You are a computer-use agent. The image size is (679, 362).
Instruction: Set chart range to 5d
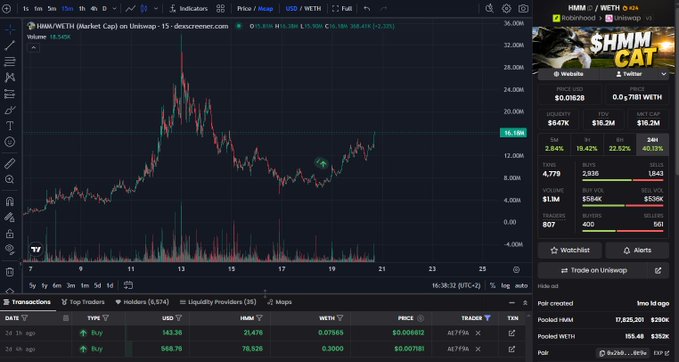(x=98, y=285)
